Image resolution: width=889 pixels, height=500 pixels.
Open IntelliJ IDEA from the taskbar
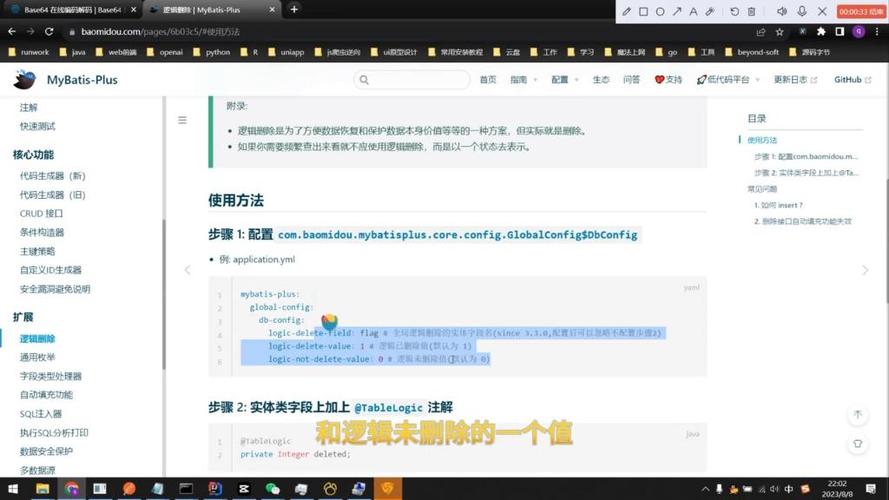coord(215,489)
